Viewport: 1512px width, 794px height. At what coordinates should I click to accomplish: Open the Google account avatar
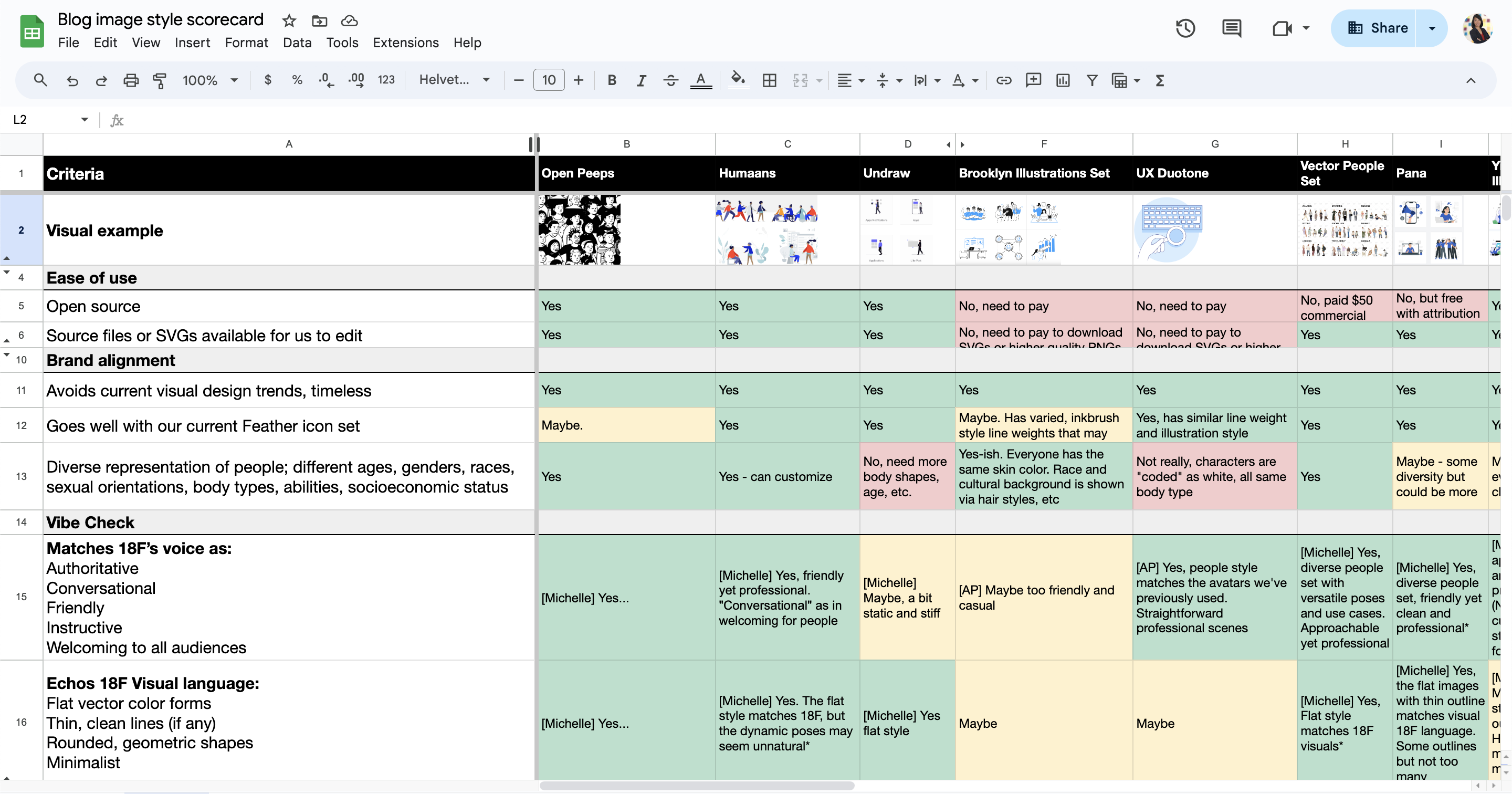pyautogui.click(x=1477, y=28)
